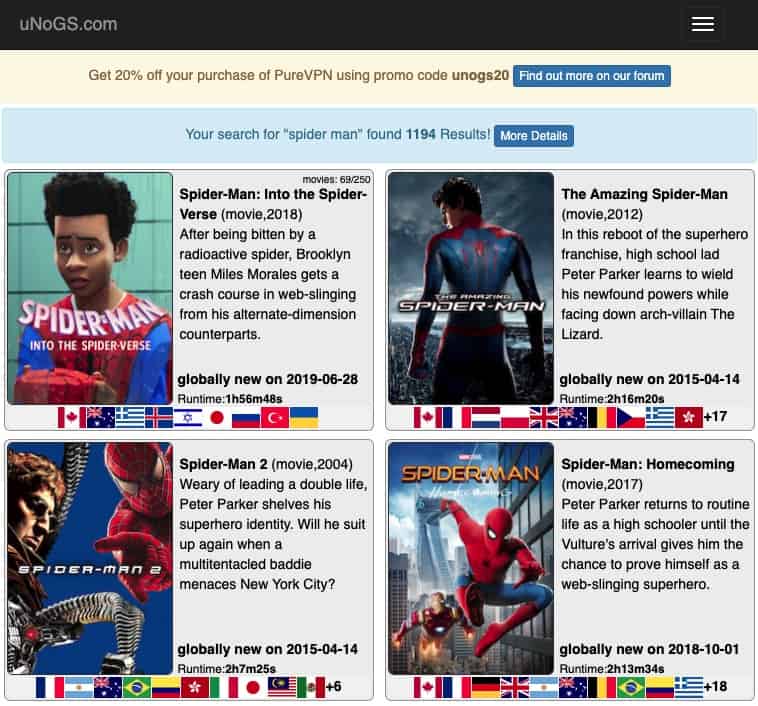
Task: Click Ukraine flag under Into the Spider-Verse
Action: pyautogui.click(x=304, y=417)
